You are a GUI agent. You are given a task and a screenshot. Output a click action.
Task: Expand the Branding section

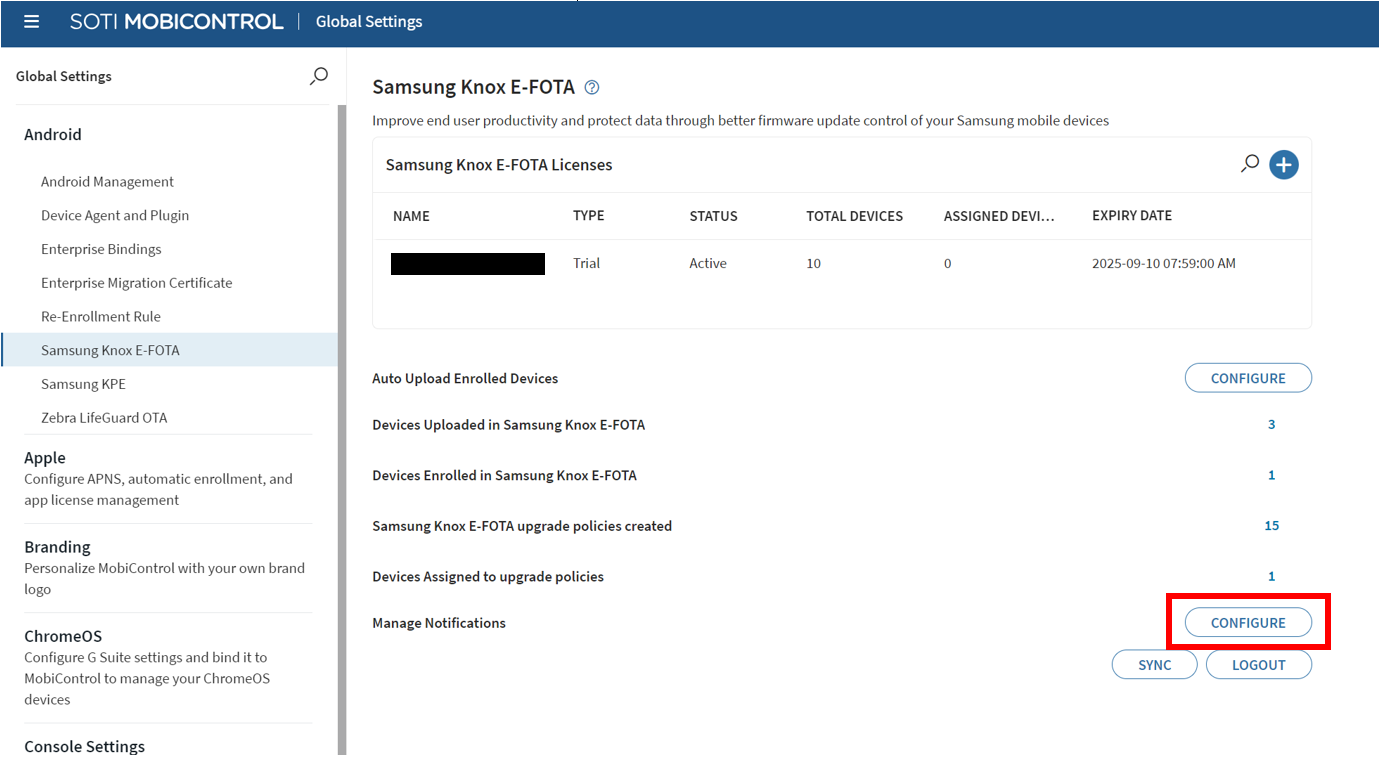[57, 546]
